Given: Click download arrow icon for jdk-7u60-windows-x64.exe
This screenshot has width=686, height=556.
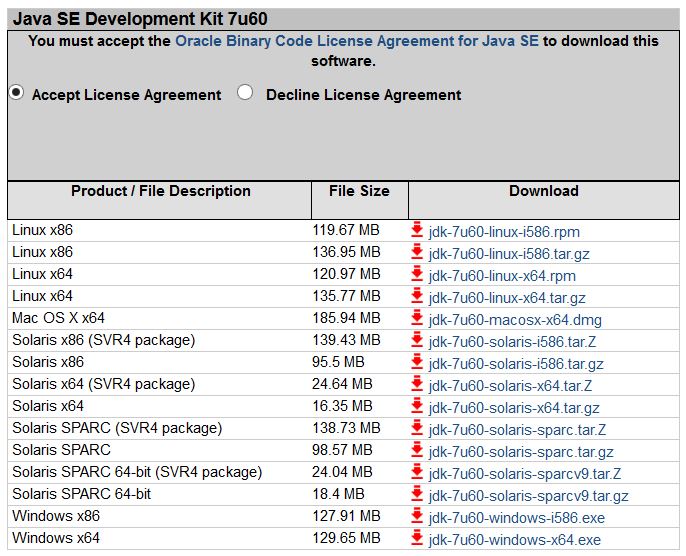Looking at the screenshot, I should pyautogui.click(x=417, y=538).
